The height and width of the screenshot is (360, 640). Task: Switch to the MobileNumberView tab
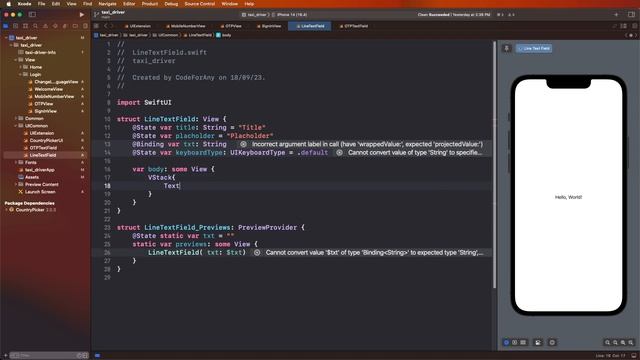coord(186,26)
